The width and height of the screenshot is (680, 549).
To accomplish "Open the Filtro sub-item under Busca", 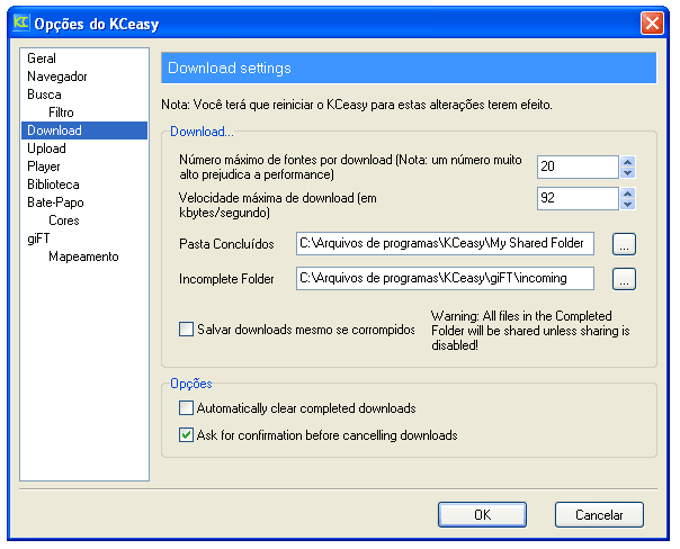I will [61, 112].
